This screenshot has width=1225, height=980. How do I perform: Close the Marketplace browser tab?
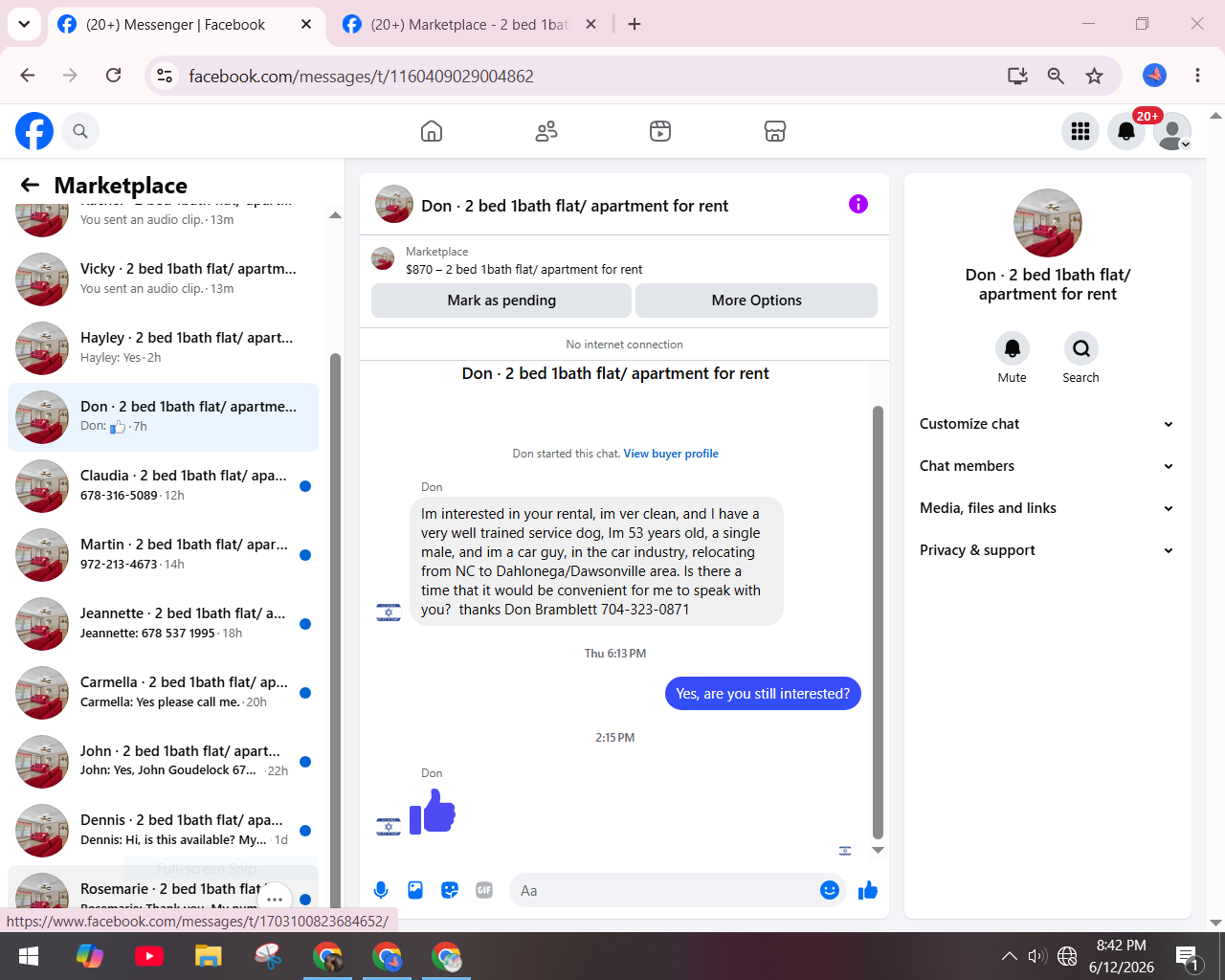click(x=591, y=24)
